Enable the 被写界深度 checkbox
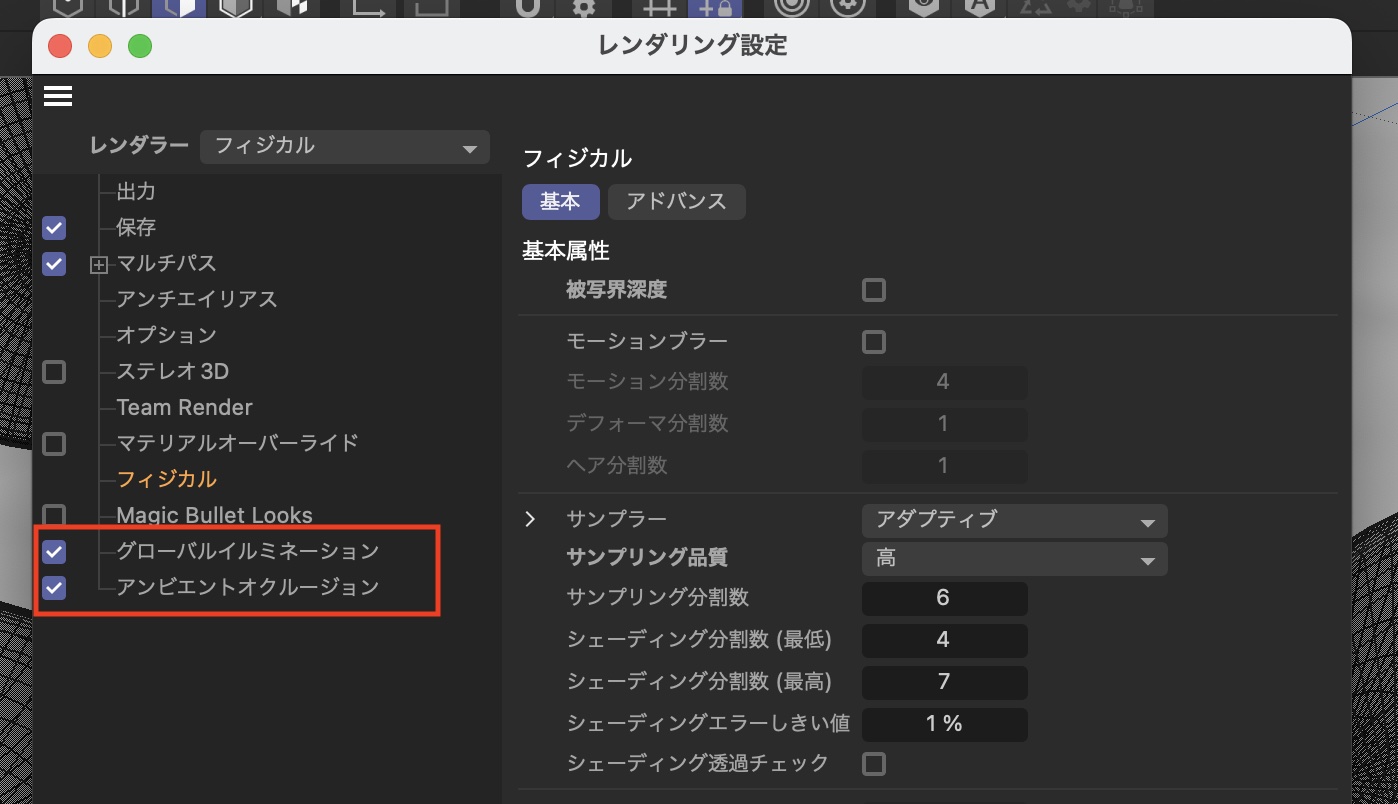This screenshot has height=804, width=1398. tap(874, 291)
